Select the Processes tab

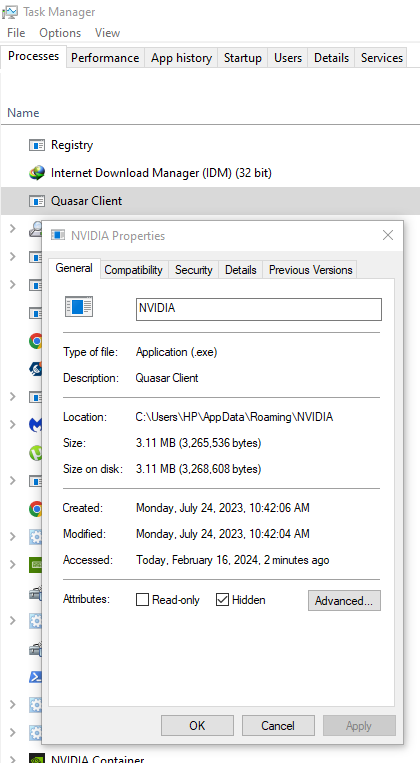(x=34, y=56)
